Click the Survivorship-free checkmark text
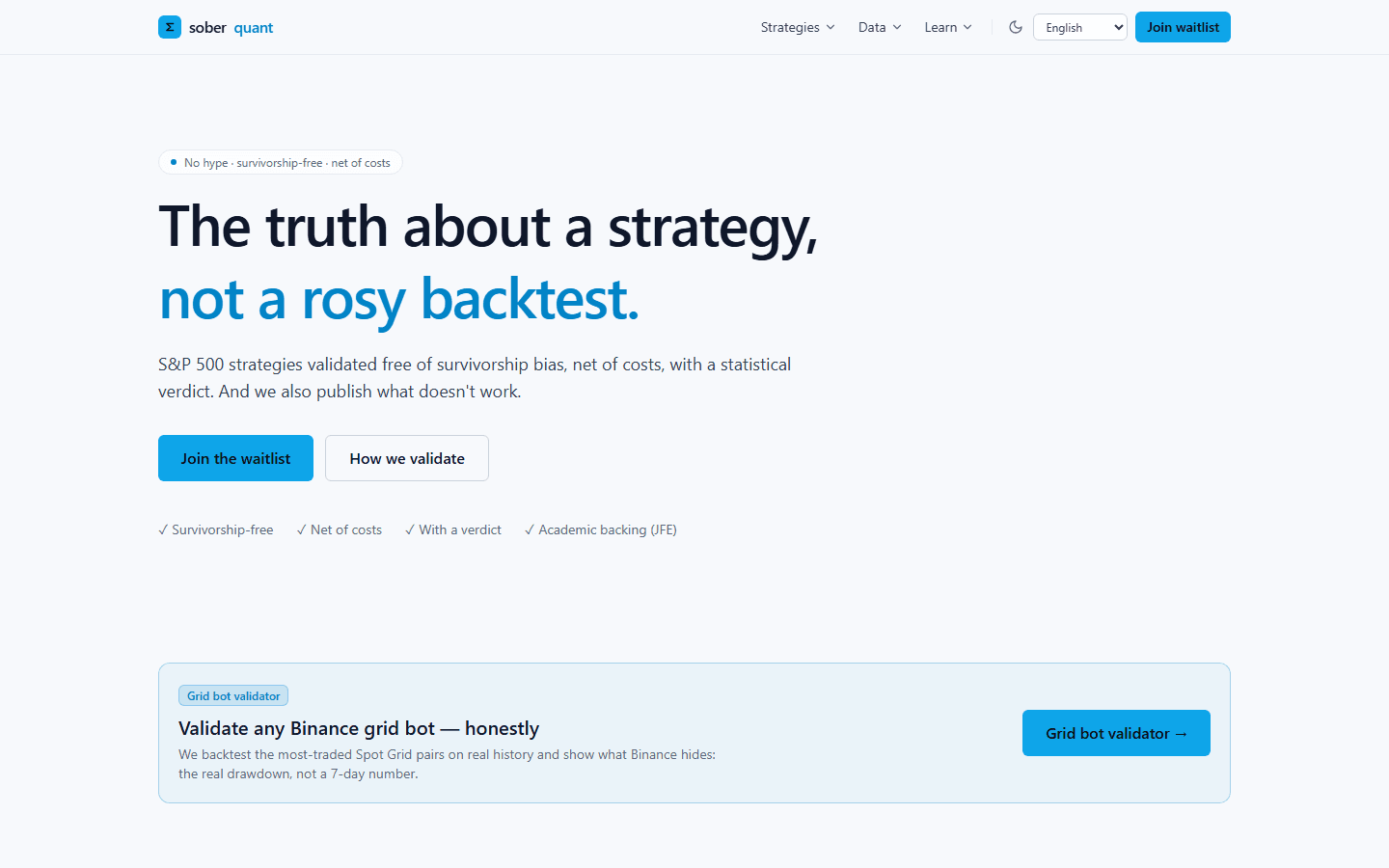 point(216,529)
